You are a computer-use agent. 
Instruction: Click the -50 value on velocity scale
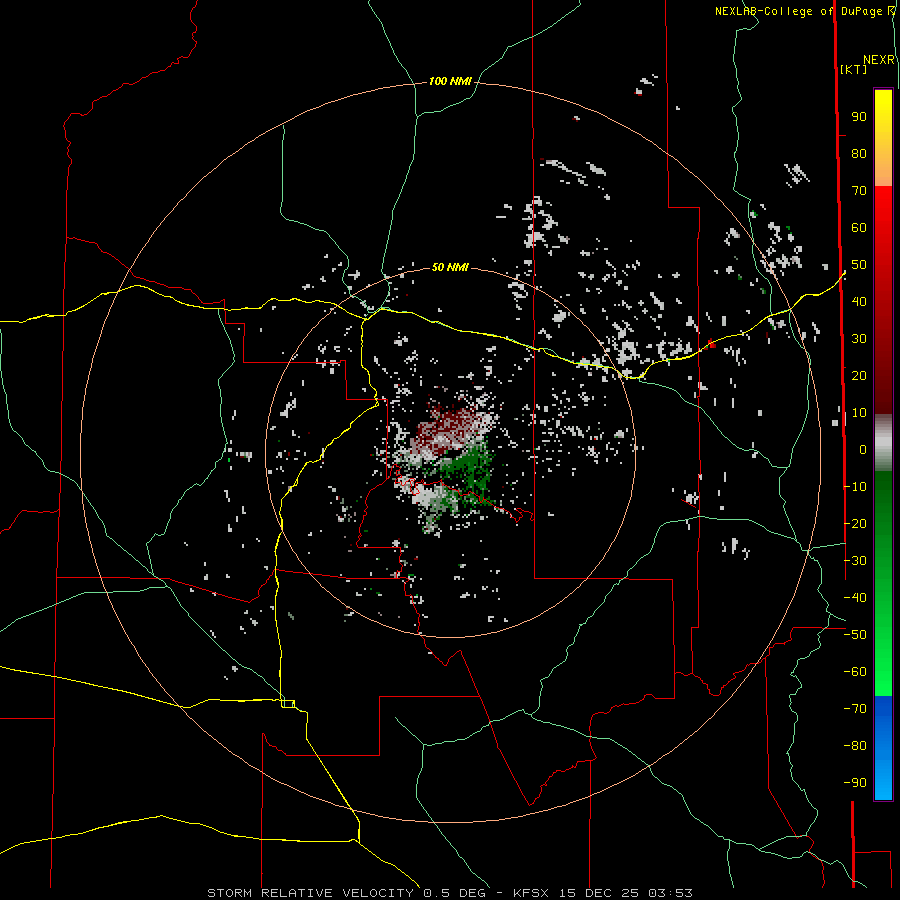855,634
